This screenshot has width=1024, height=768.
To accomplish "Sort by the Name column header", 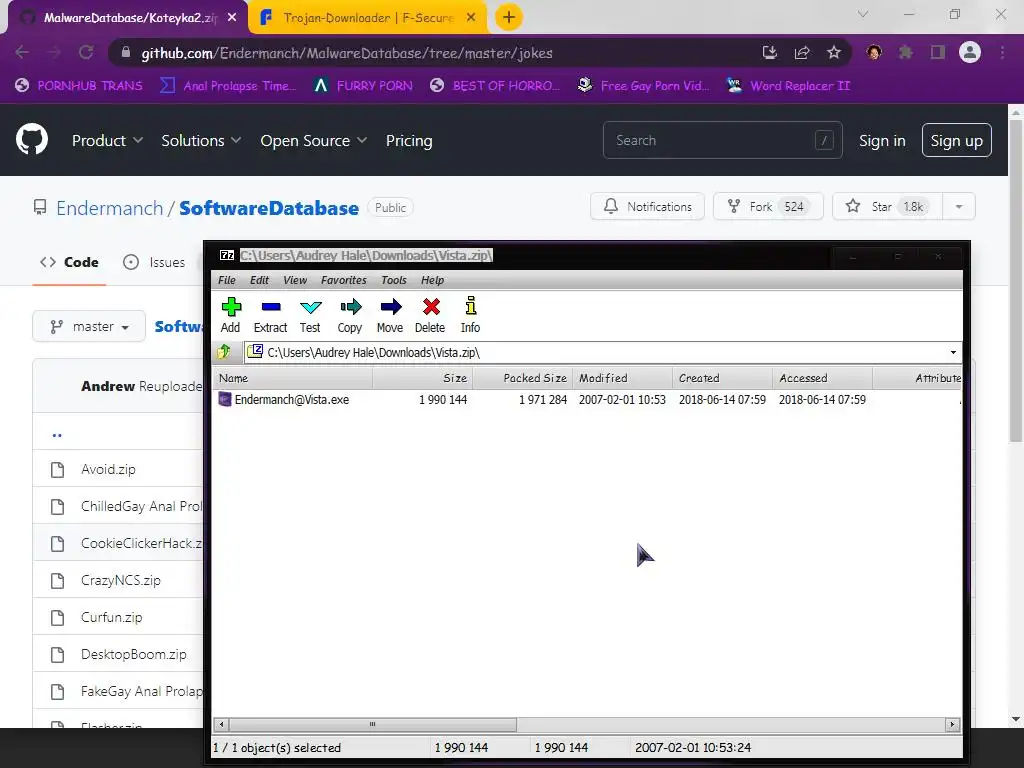I will [293, 378].
